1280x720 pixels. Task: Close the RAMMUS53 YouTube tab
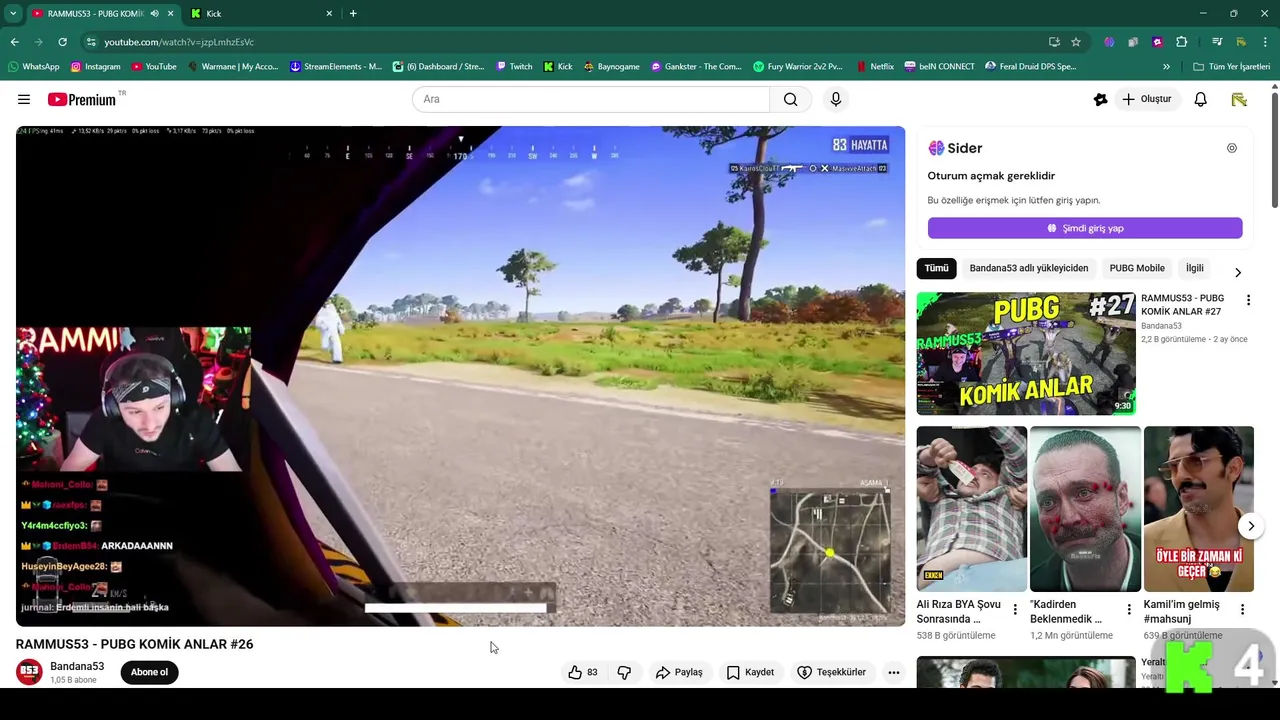[170, 13]
